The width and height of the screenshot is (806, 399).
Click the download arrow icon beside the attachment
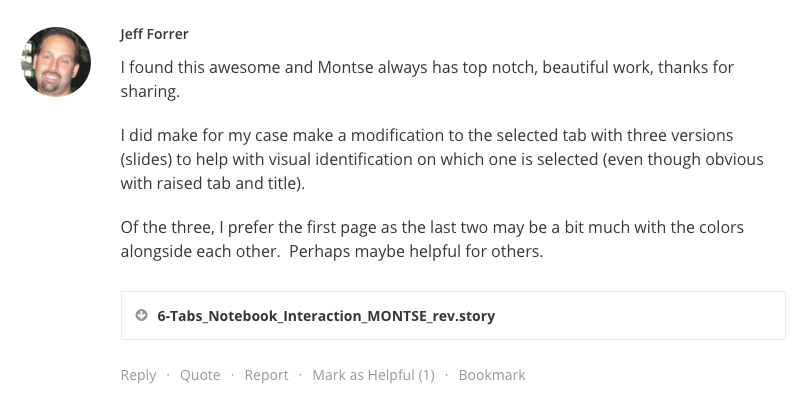click(x=141, y=315)
